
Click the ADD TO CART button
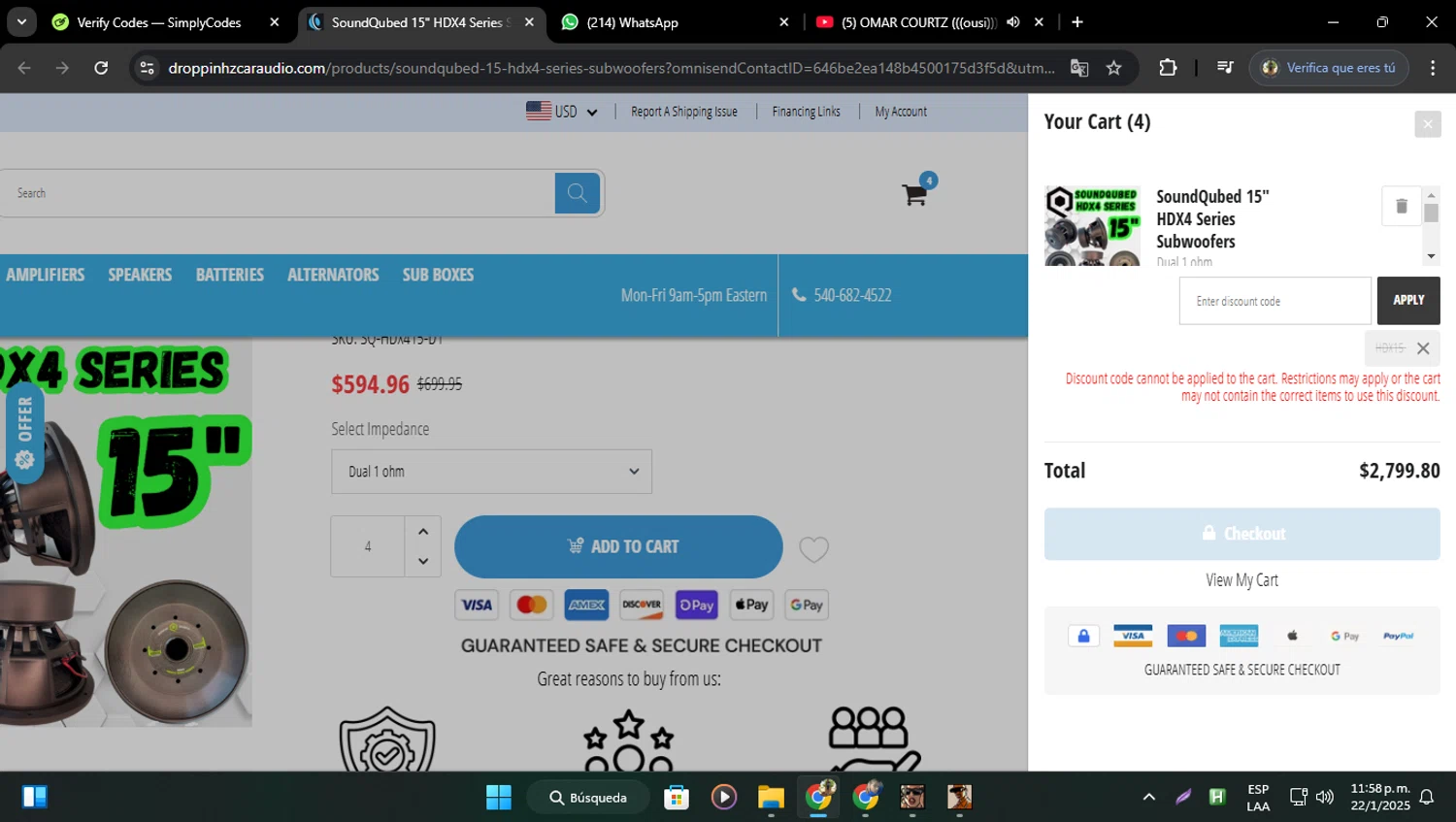coord(618,546)
